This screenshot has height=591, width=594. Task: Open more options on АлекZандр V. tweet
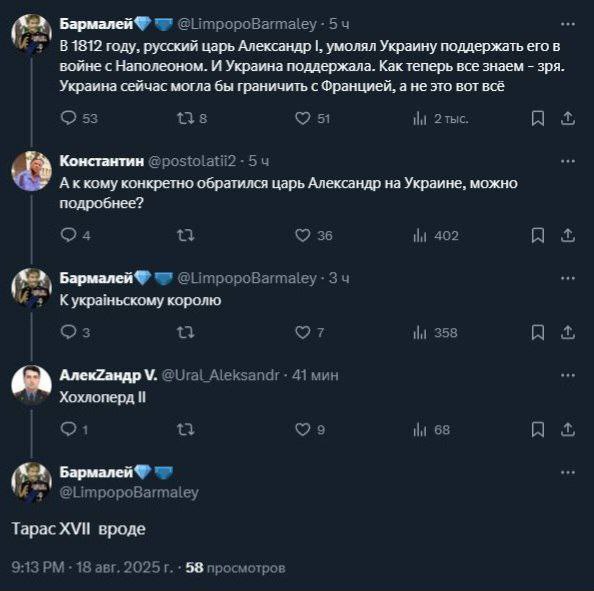(567, 375)
